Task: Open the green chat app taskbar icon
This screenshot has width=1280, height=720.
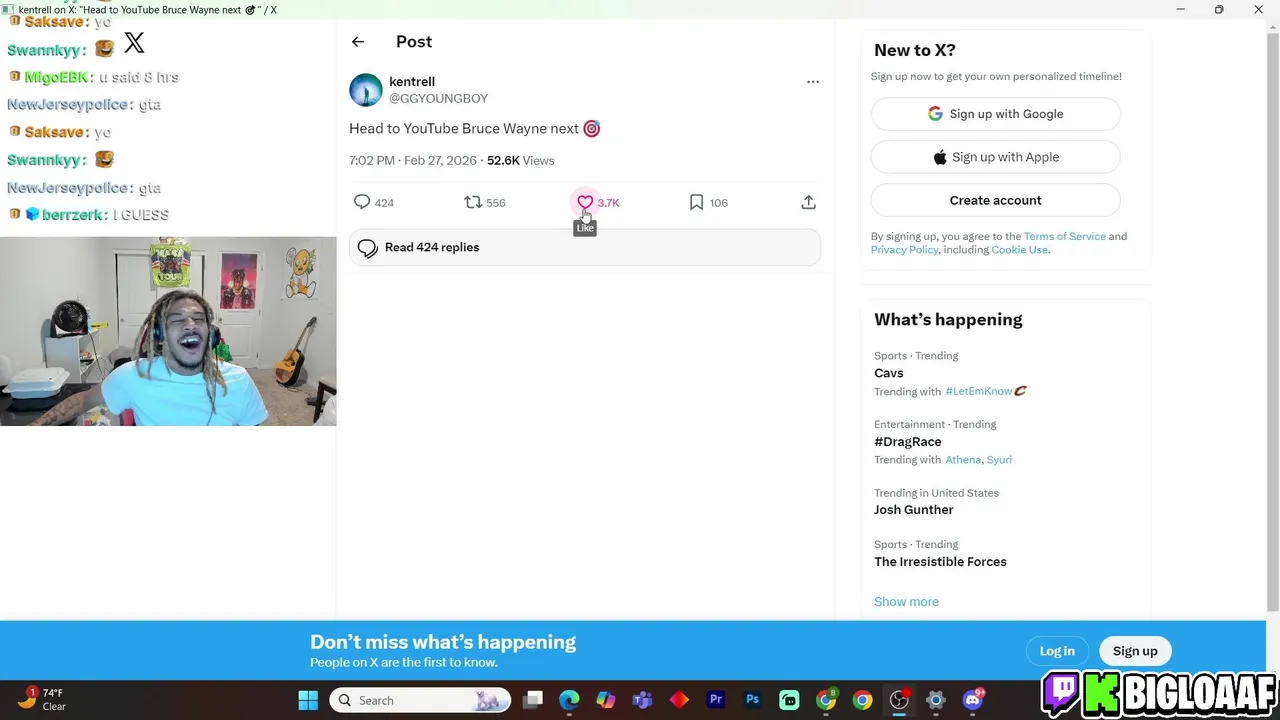Action: 789,700
